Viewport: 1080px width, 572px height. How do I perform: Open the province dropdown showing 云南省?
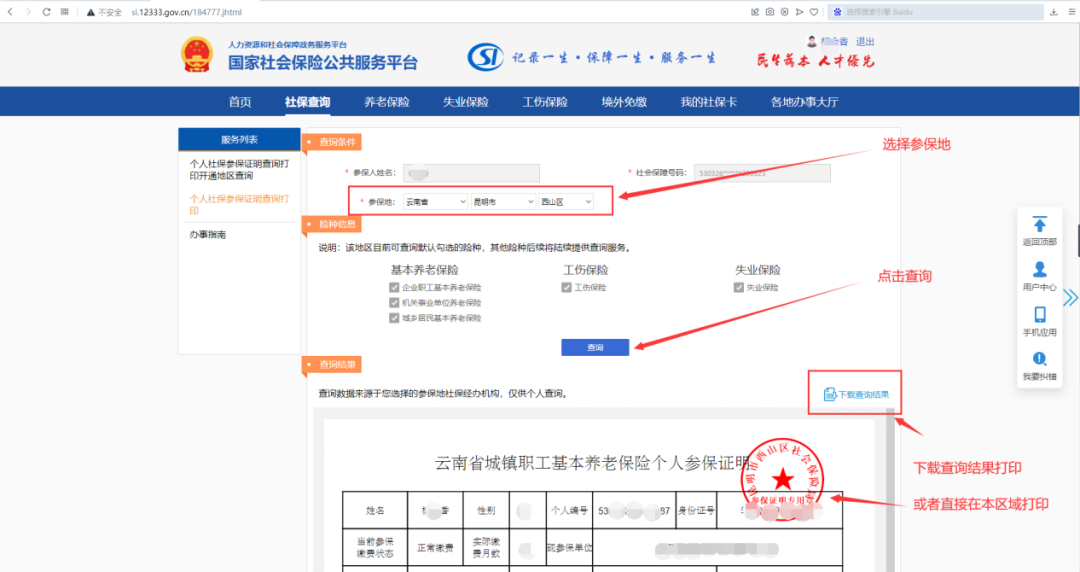coord(436,202)
